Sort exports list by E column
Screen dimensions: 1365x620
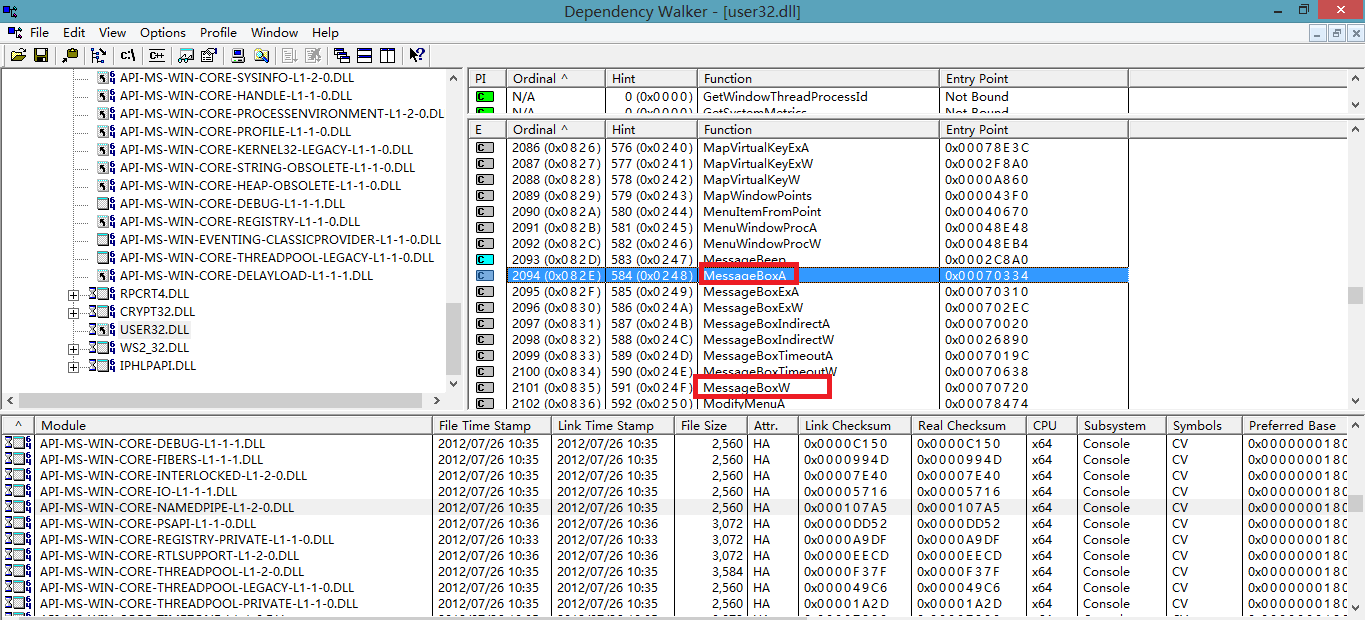[x=487, y=129]
